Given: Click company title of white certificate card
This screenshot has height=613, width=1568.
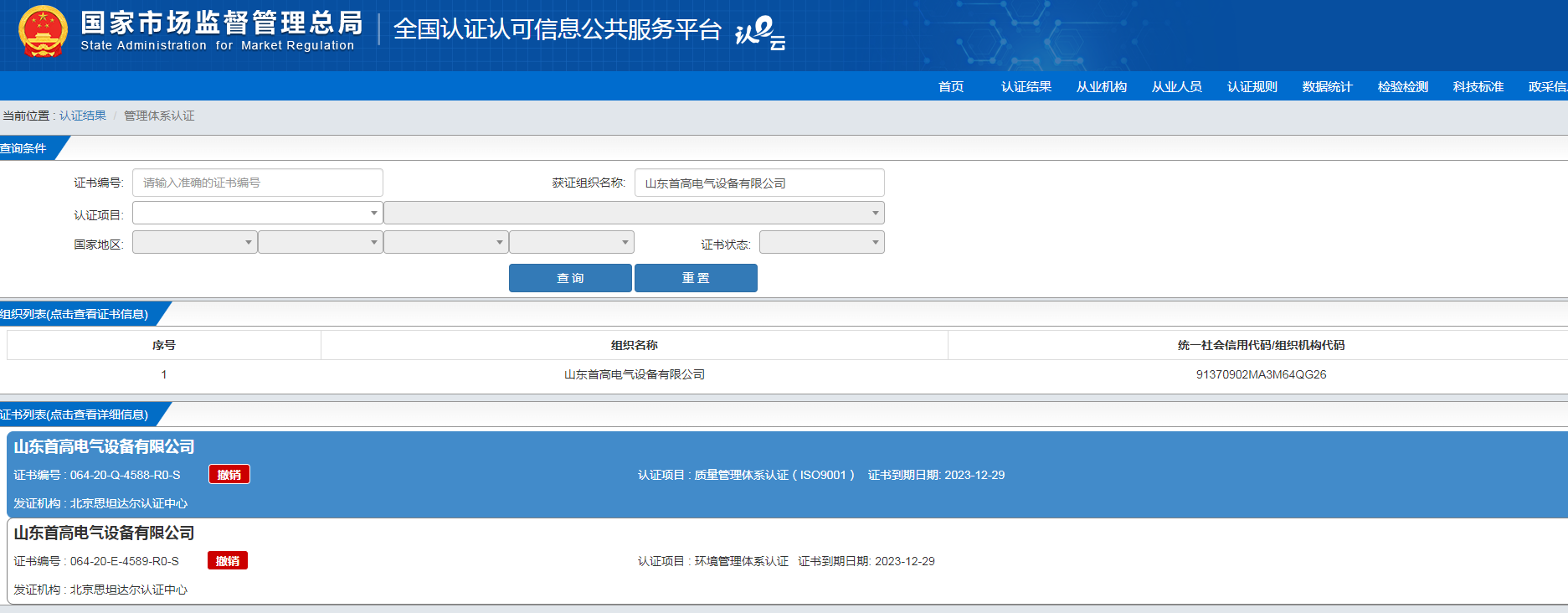Looking at the screenshot, I should tap(104, 533).
